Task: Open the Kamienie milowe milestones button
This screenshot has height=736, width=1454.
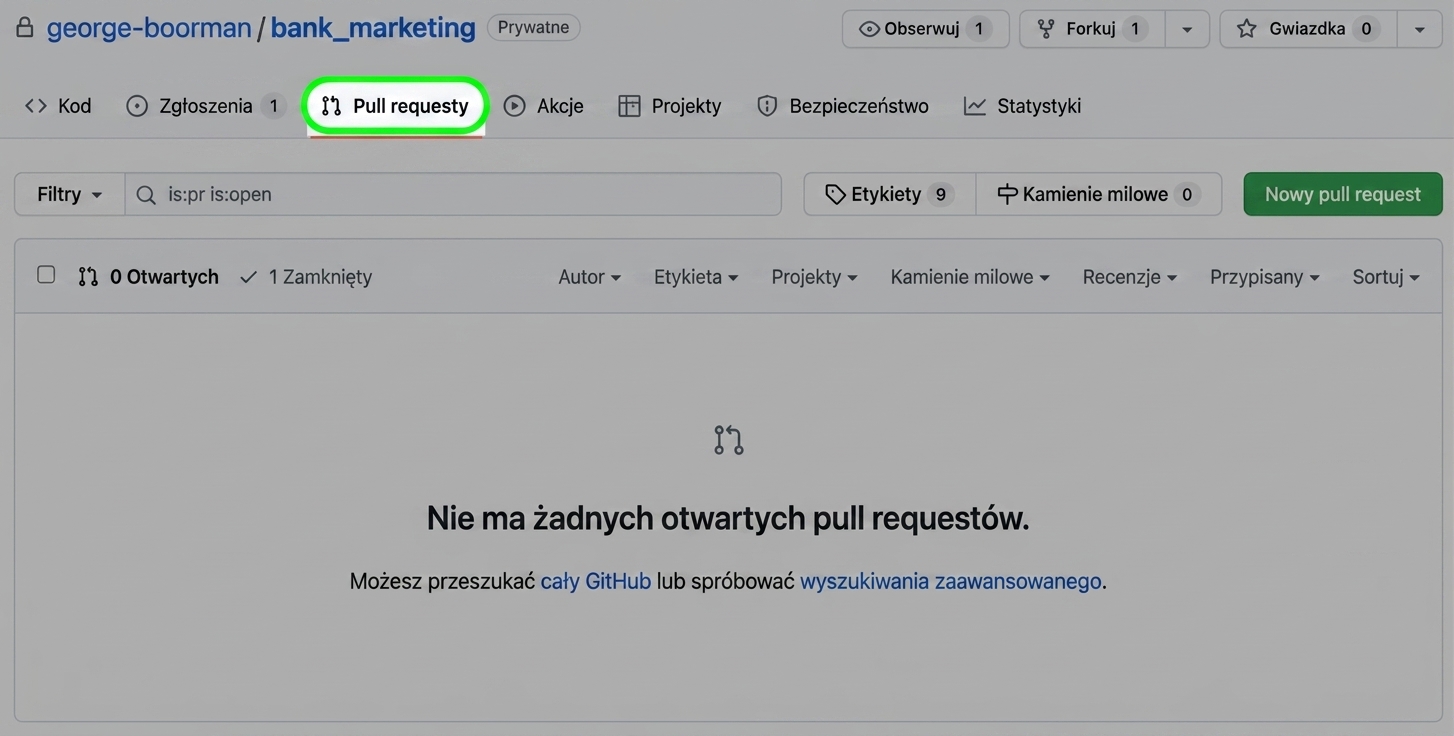Action: click(x=1099, y=194)
